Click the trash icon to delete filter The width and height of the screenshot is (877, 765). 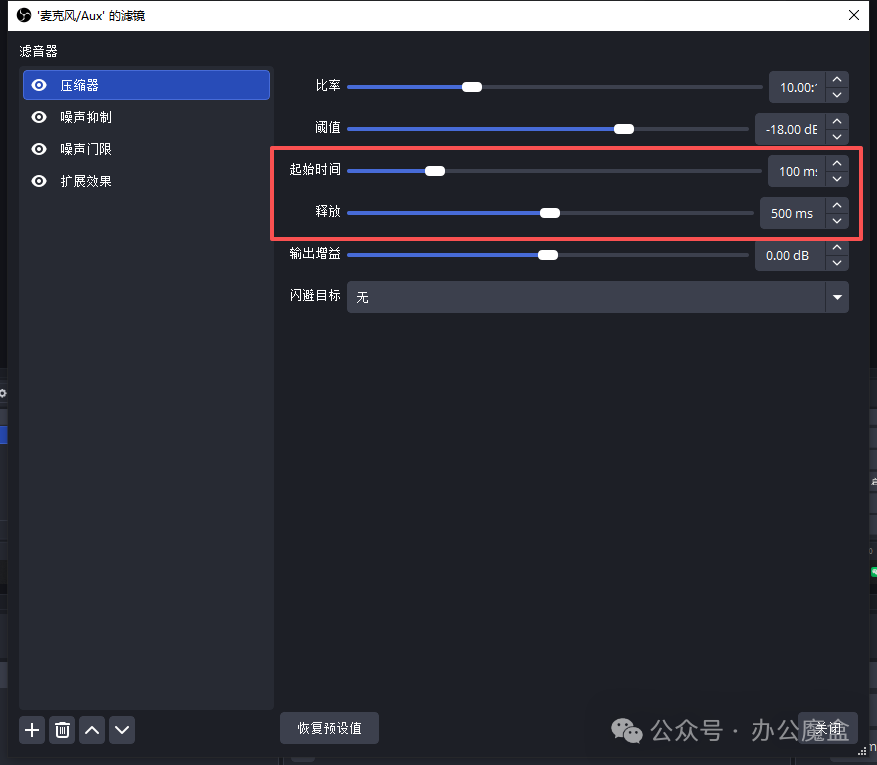(62, 730)
